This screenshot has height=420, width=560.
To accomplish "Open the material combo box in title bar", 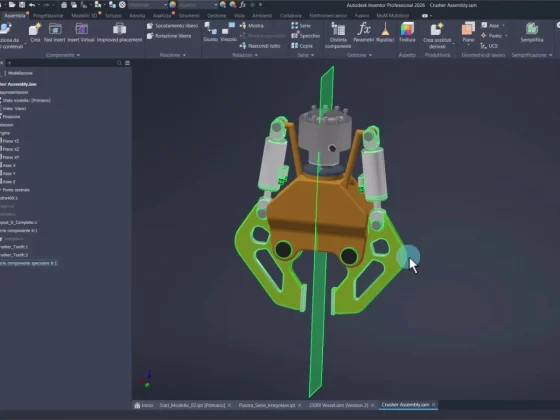I will tap(148, 5).
